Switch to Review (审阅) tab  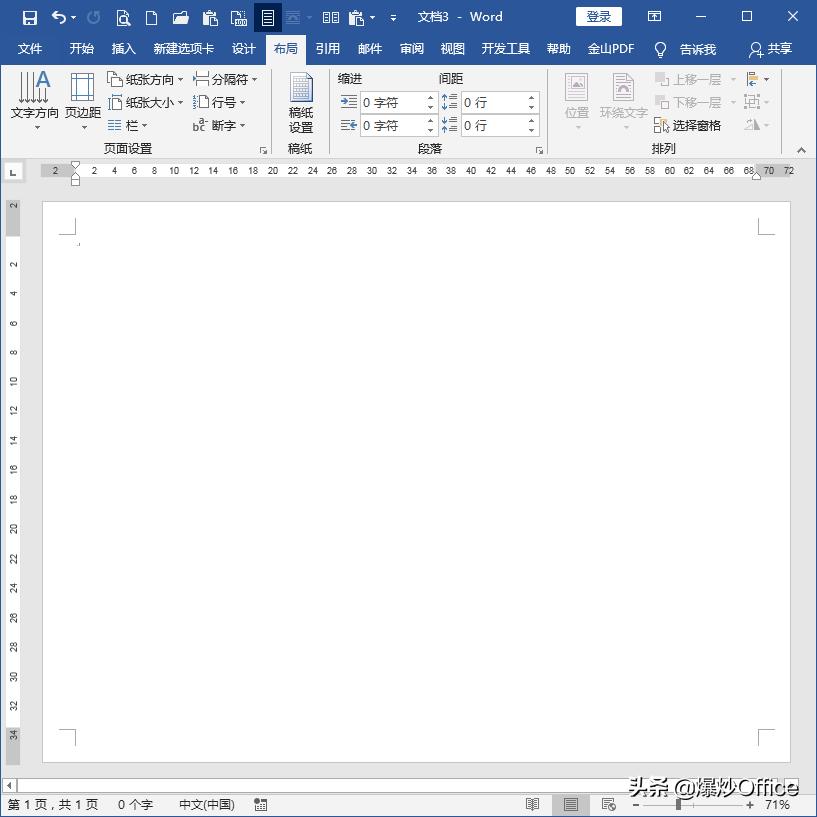412,49
